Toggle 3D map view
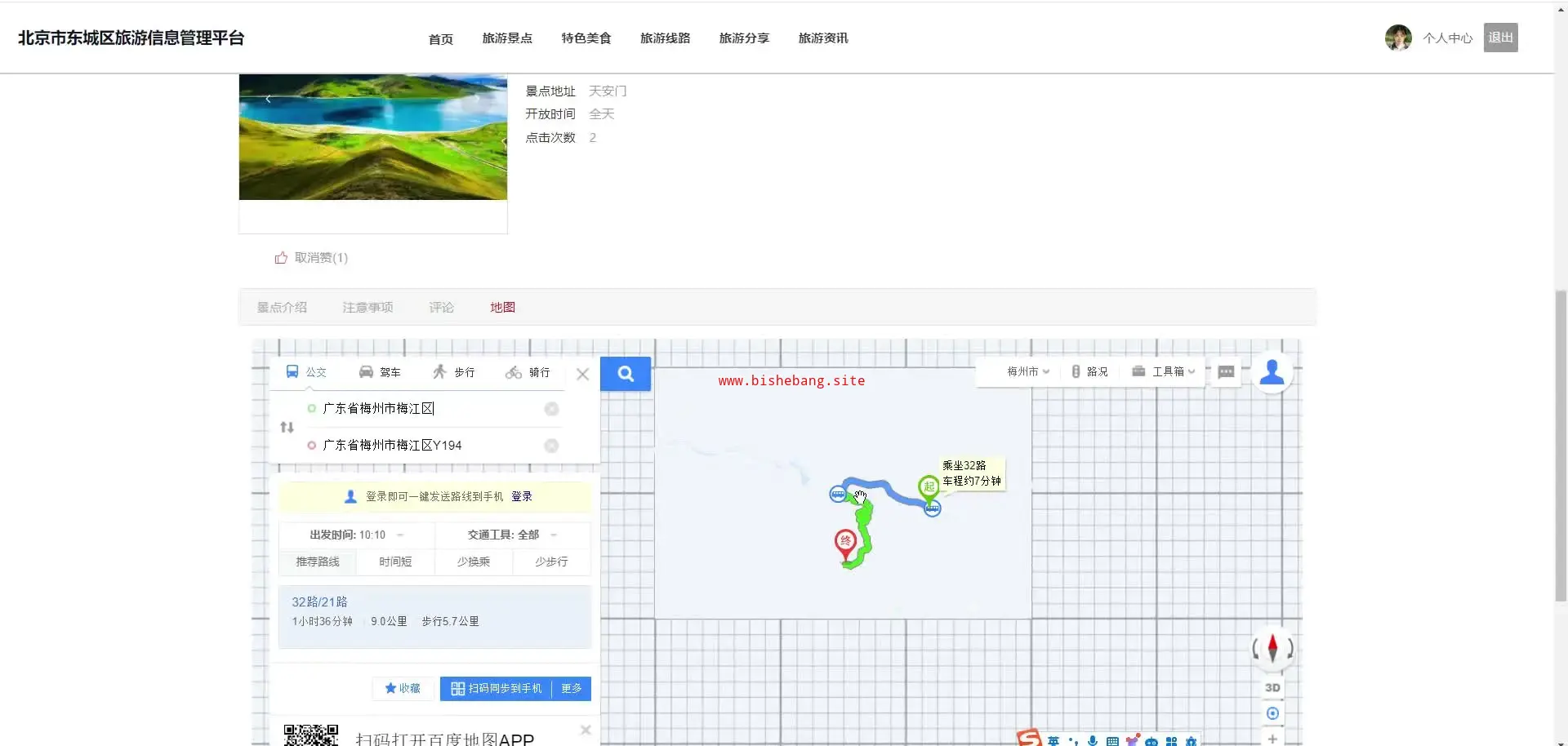1568x746 pixels. point(1272,688)
